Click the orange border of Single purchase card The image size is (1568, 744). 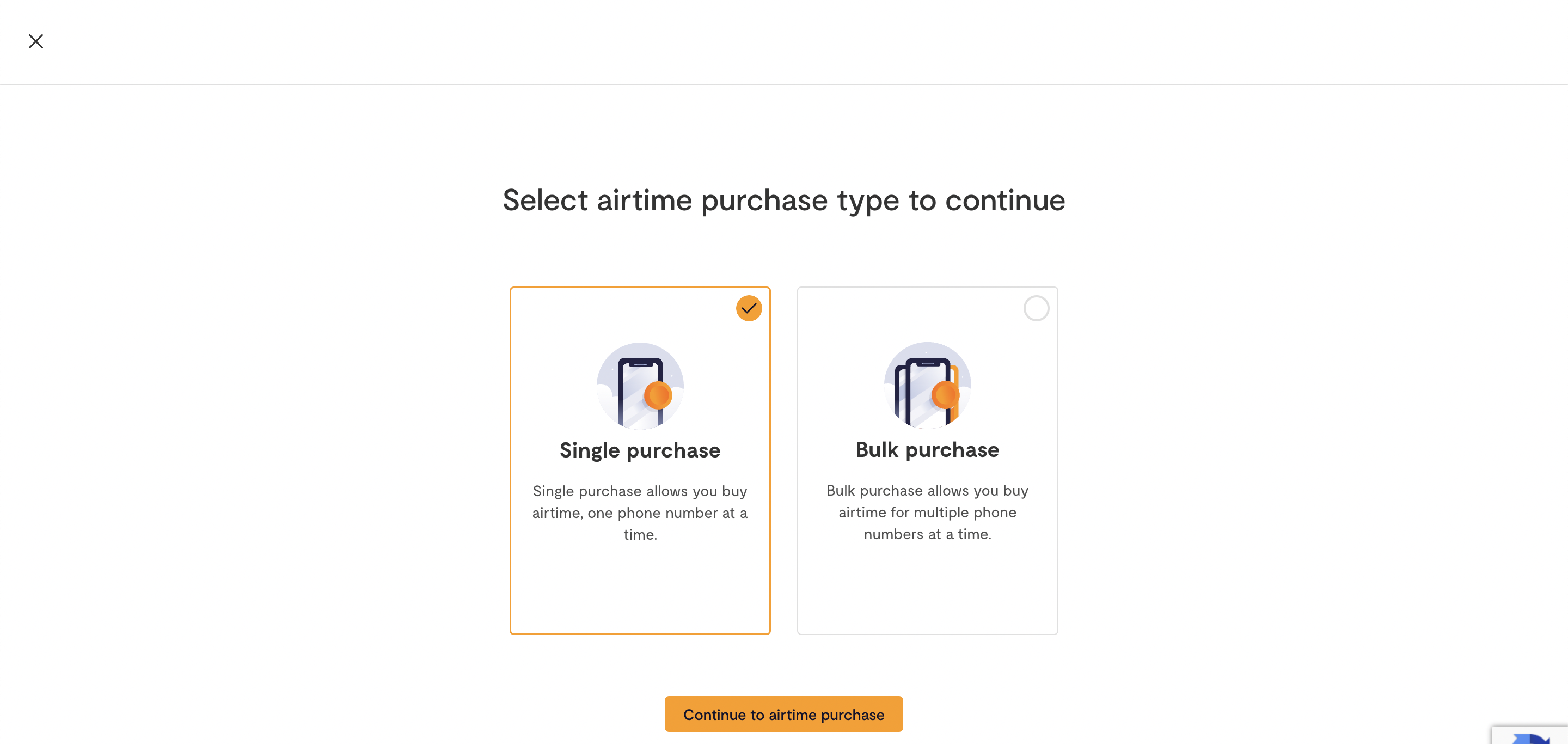tap(511, 460)
